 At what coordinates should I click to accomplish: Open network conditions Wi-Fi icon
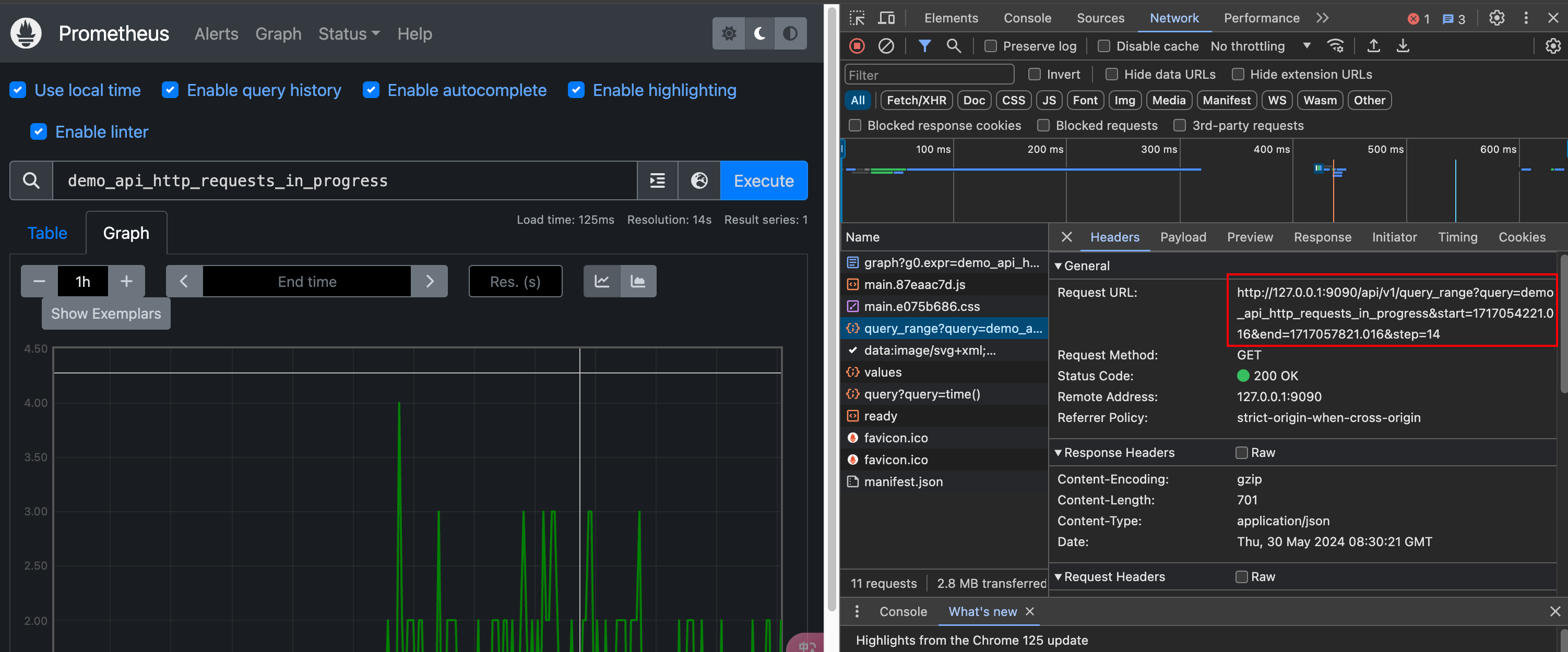1336,46
